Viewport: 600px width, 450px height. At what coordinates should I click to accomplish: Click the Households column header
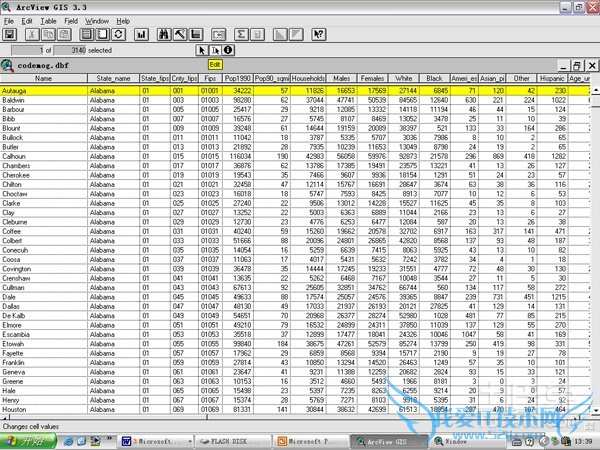[305, 78]
